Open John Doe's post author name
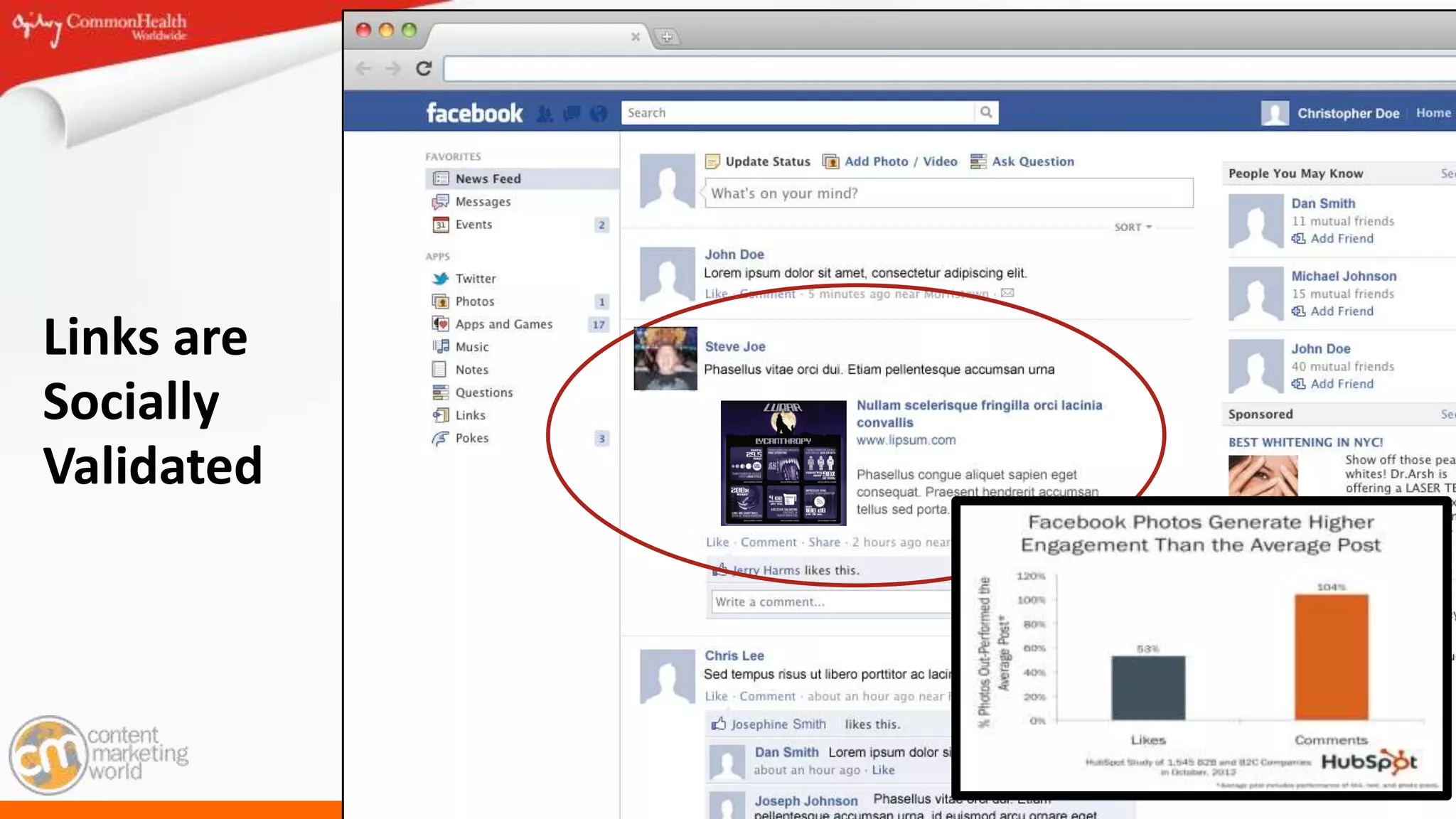The height and width of the screenshot is (819, 1456). tap(734, 255)
